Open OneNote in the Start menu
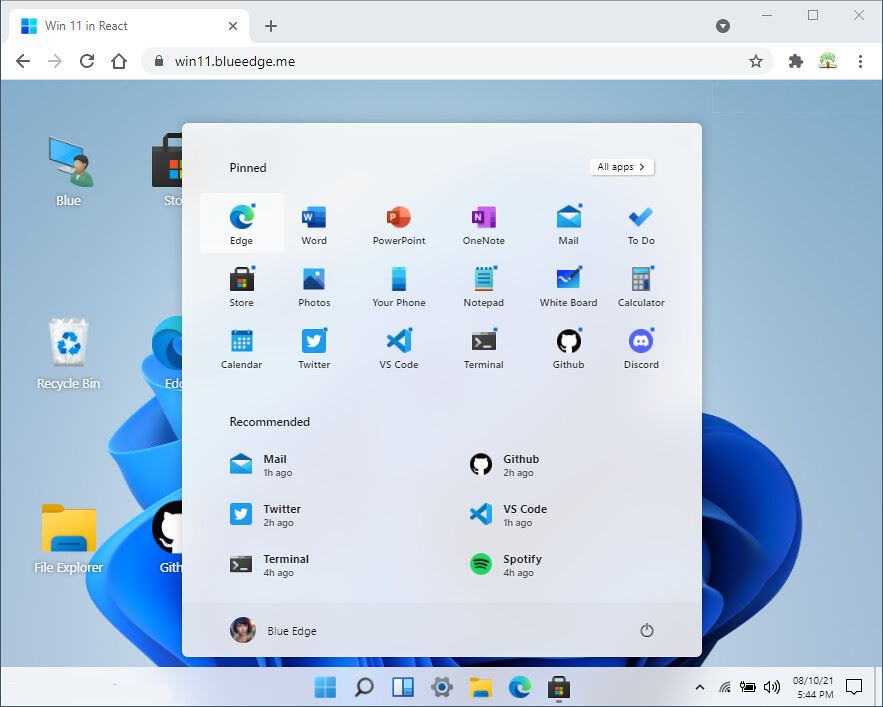This screenshot has height=707, width=883. coord(484,223)
